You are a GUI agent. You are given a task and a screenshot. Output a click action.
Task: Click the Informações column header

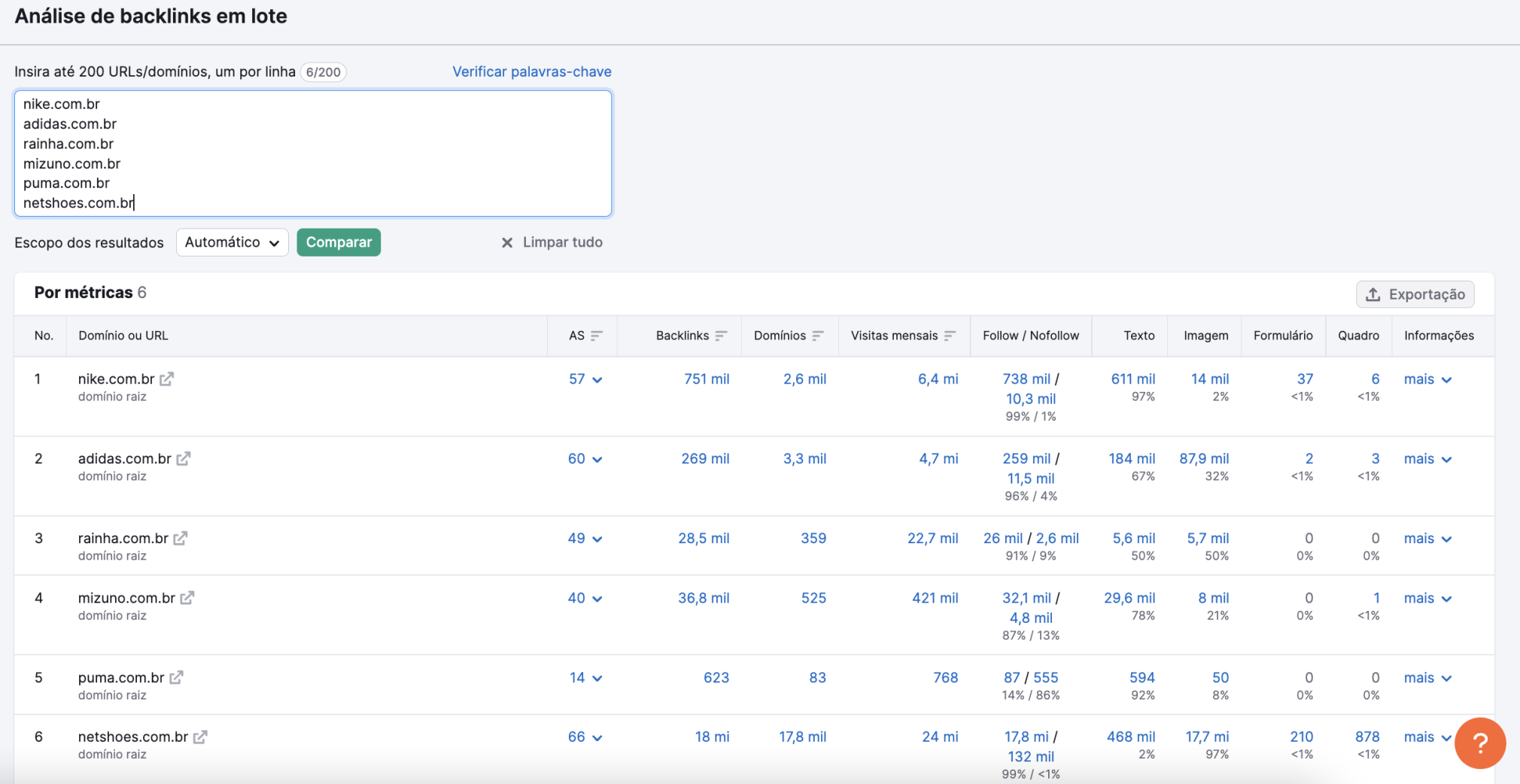1439,336
